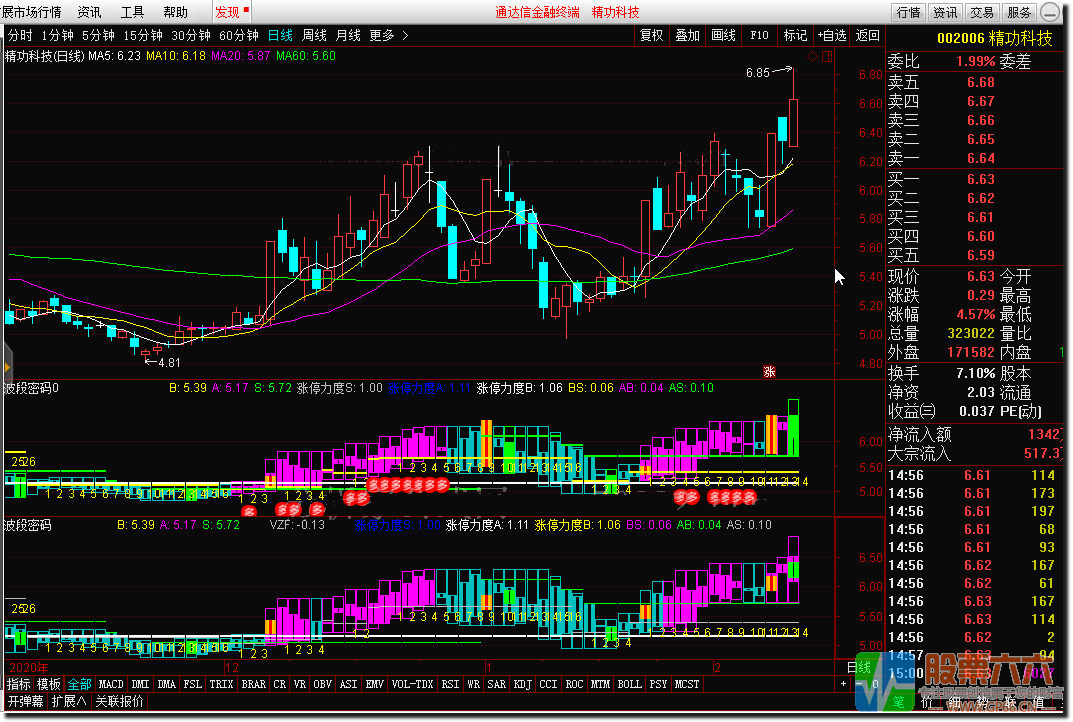Expand the 扩展 panel at bottom
This screenshot has width=1073, height=722.
[x=69, y=702]
